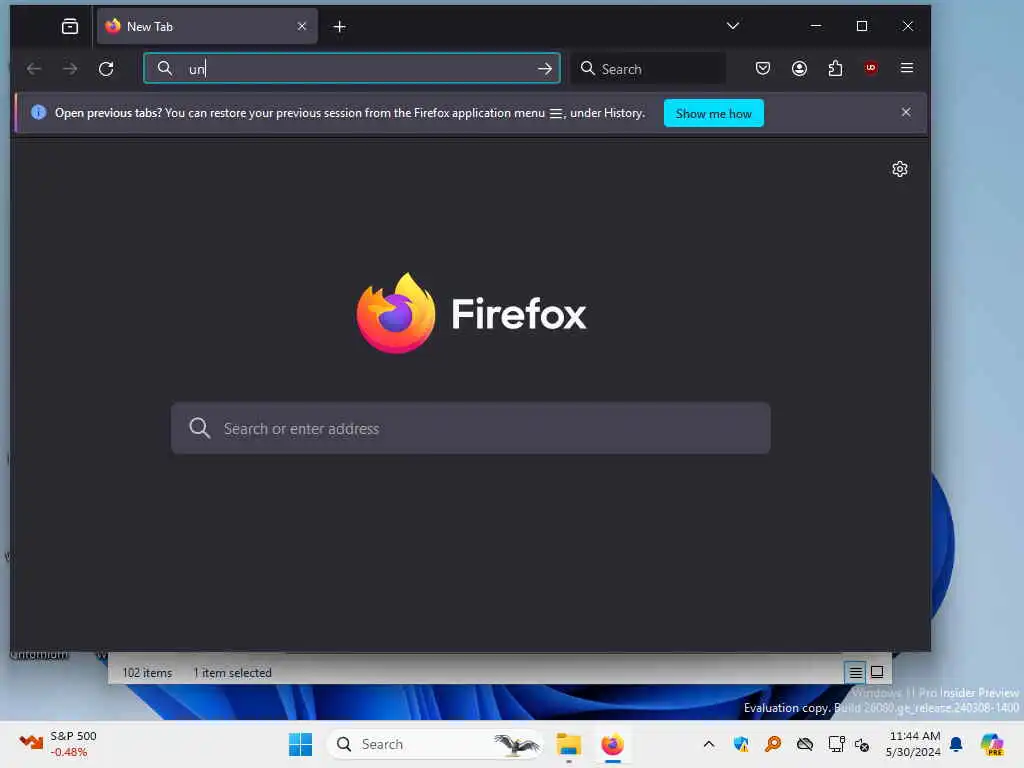Open the Firefox application hamburger menu
1024x768 pixels.
906,68
